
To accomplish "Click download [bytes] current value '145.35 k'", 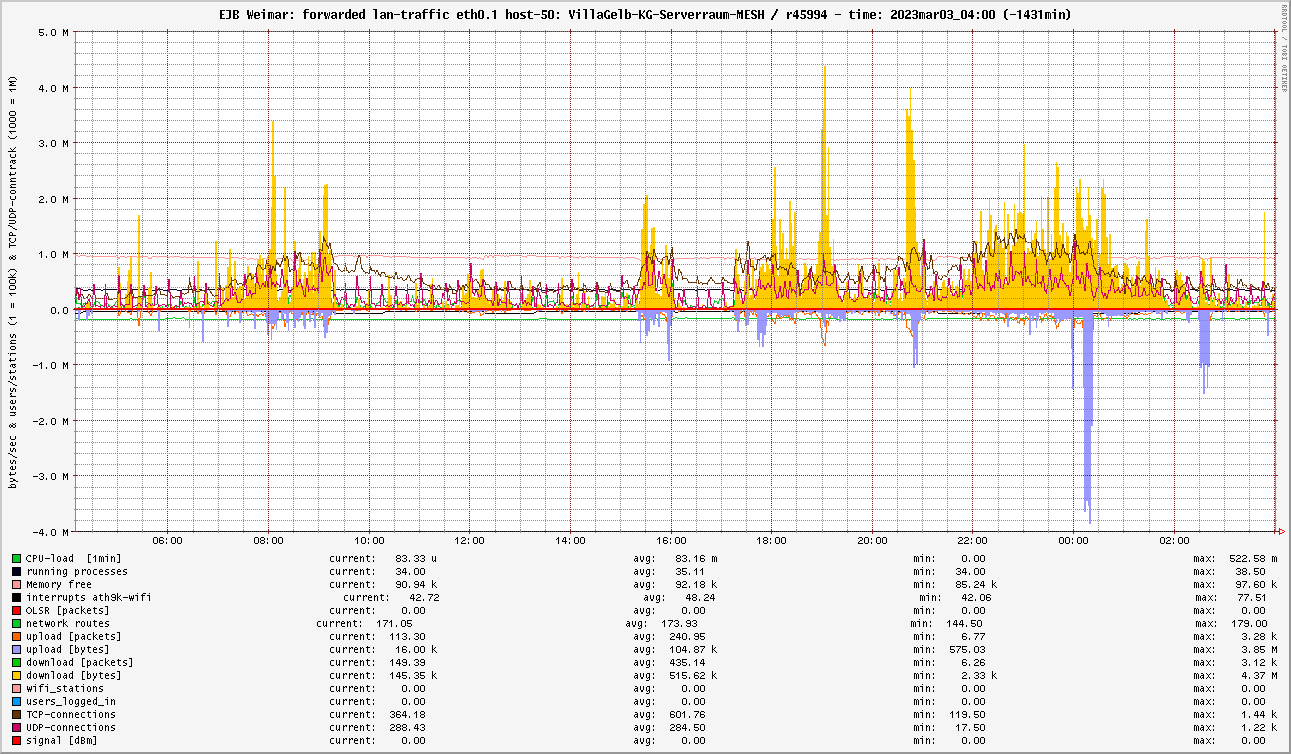I will pos(413,675).
